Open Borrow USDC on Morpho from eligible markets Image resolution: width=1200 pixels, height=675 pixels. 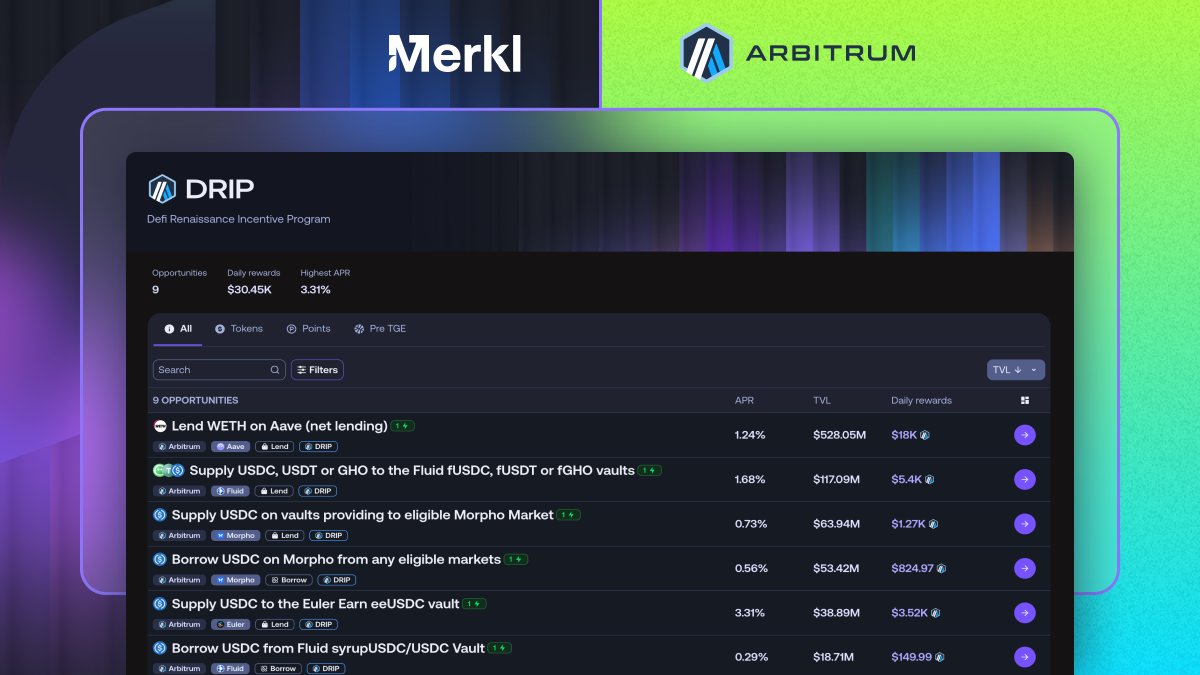336,559
